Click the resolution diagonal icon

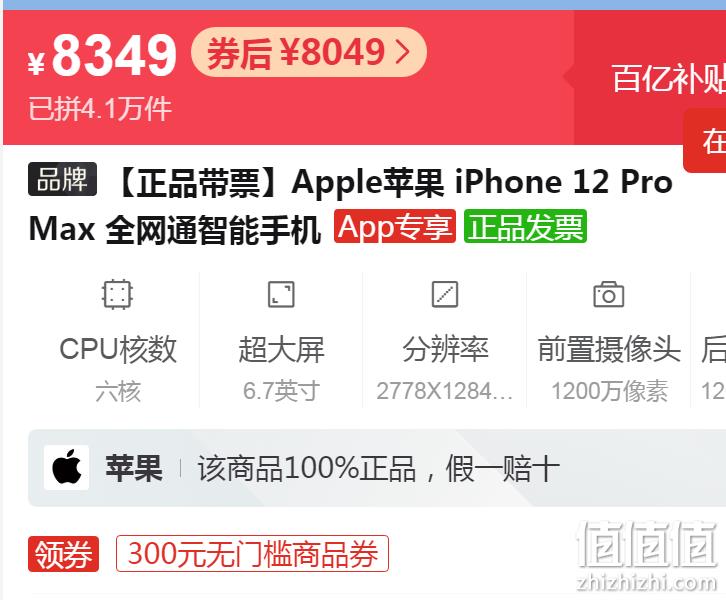[444, 294]
